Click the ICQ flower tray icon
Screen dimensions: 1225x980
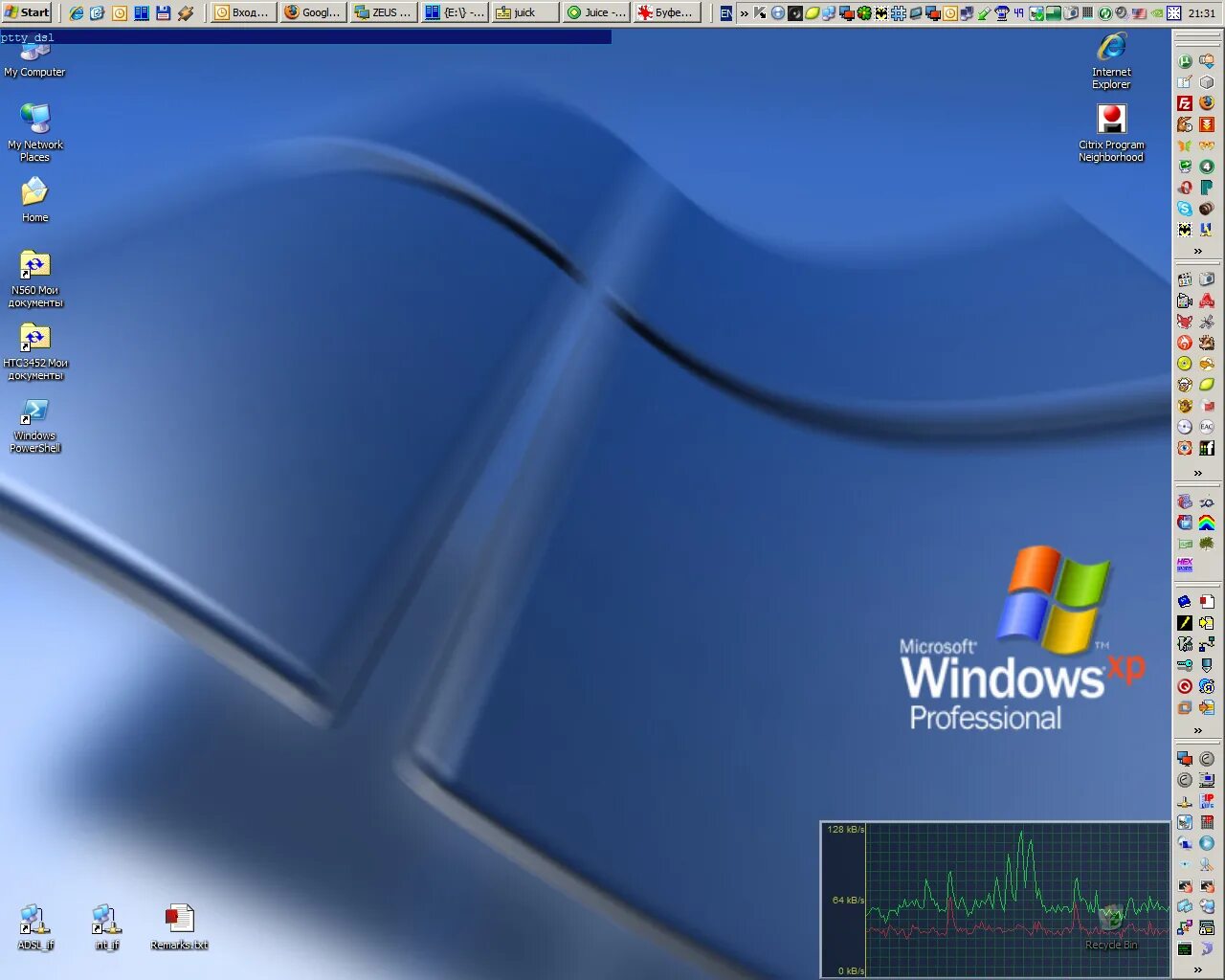pos(864,13)
